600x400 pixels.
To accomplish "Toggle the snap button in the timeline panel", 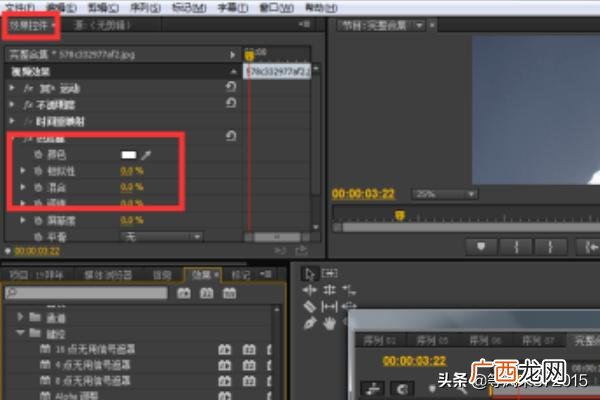I will click(402, 389).
